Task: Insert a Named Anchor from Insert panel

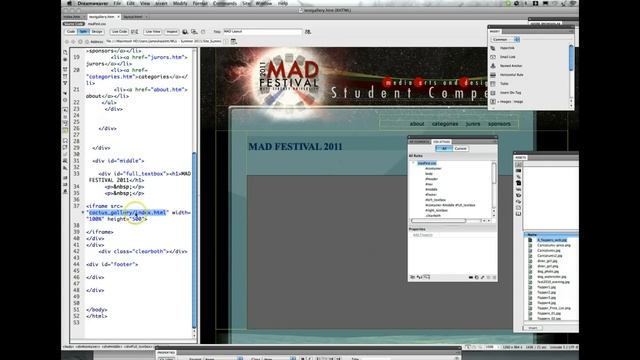Action: tap(510, 66)
